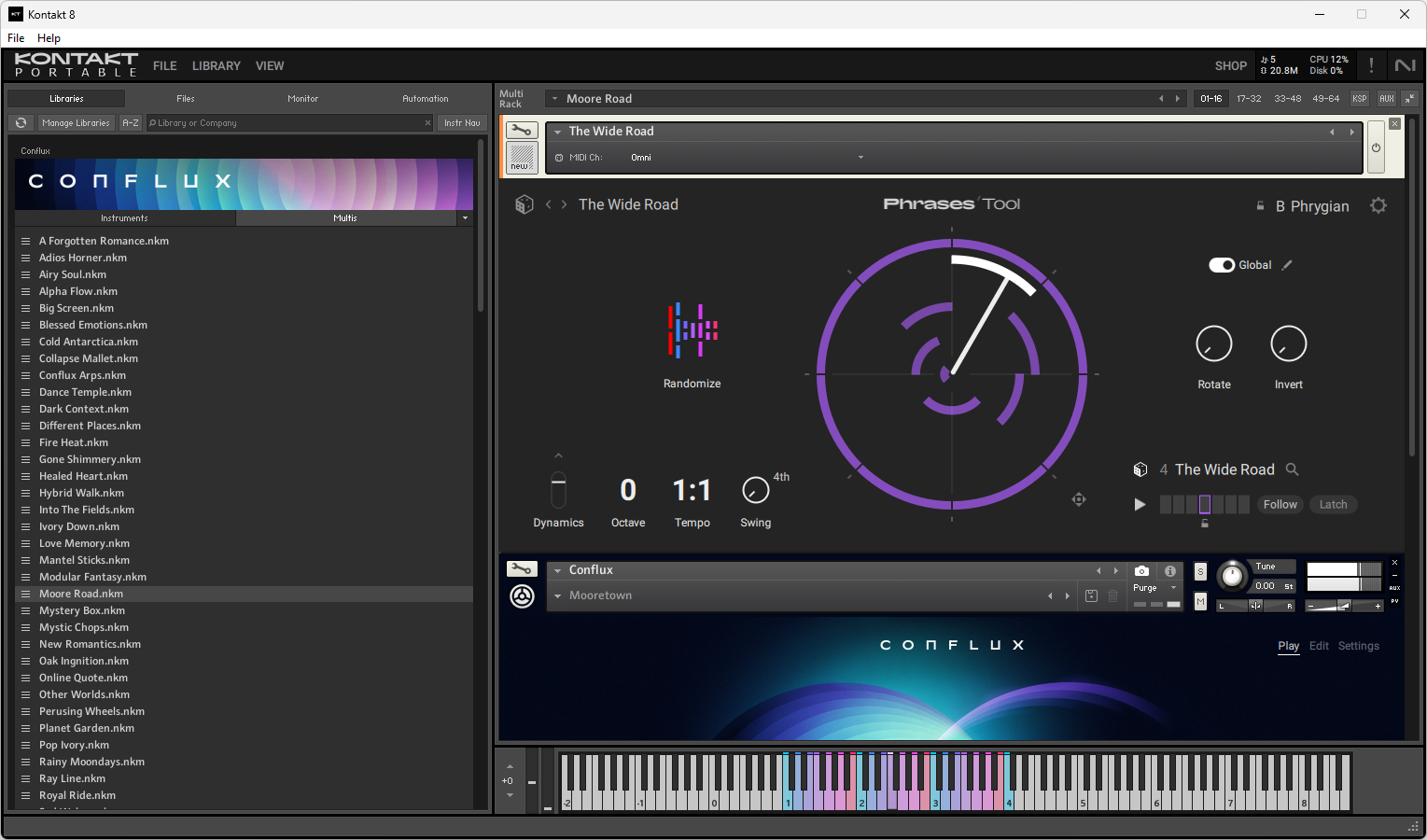Switch to the Conflux Edit page
Screen dimensions: 1427x840
pyautogui.click(x=1319, y=646)
